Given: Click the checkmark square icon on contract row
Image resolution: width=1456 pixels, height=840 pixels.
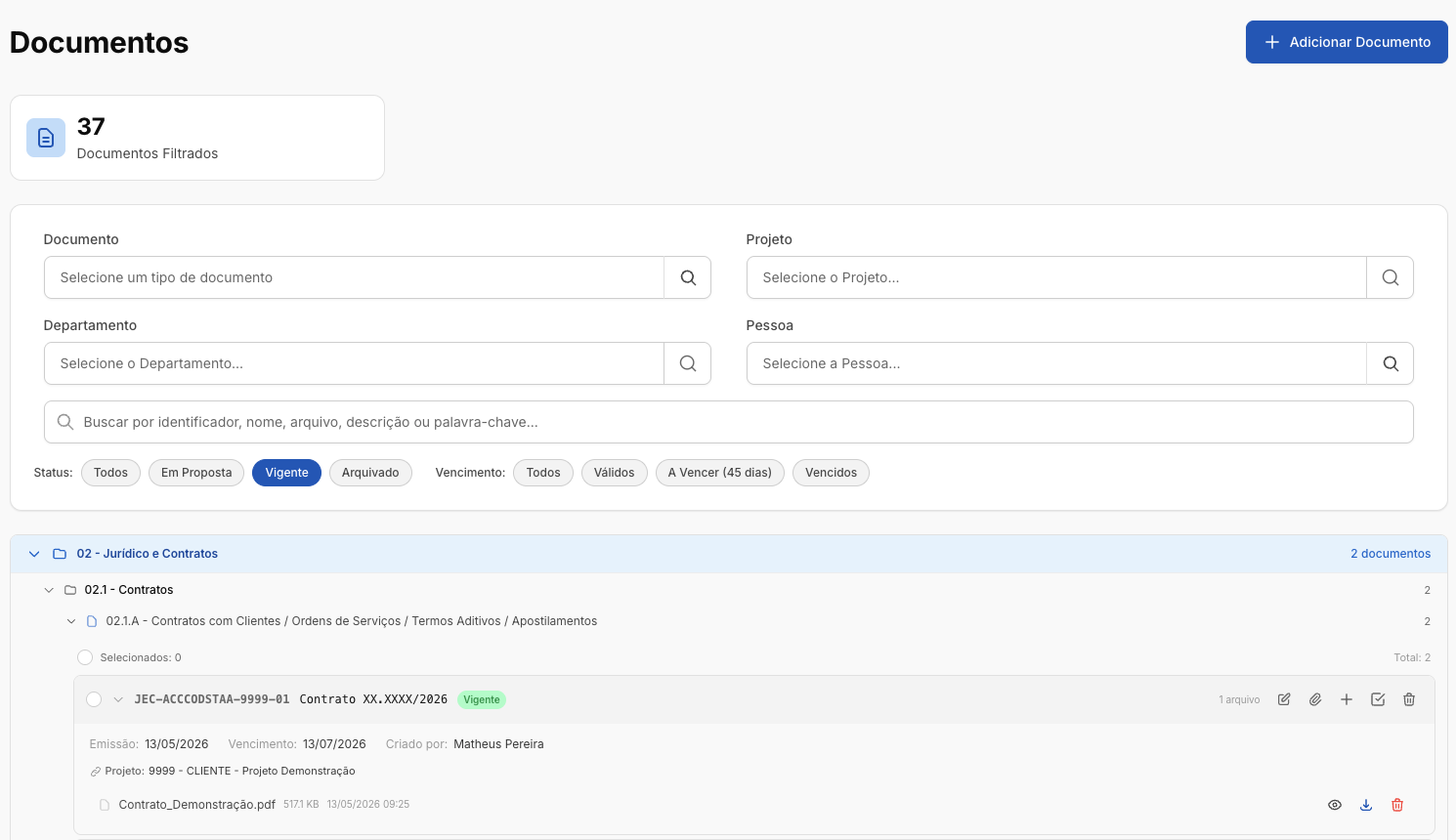Looking at the screenshot, I should point(1378,699).
